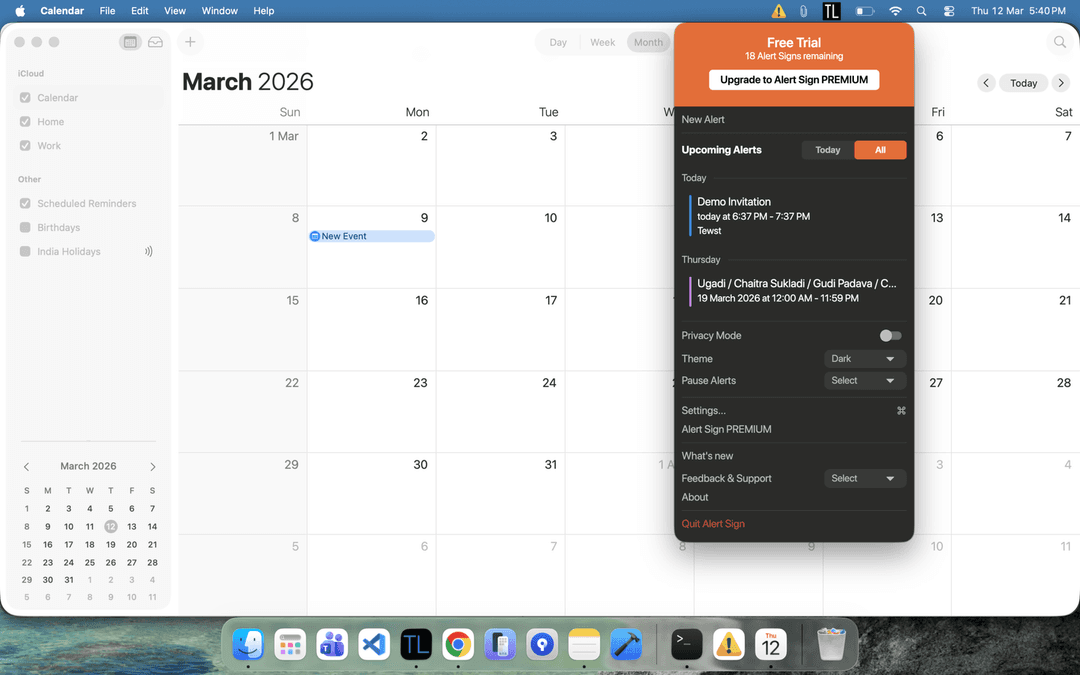This screenshot has width=1080, height=675.
Task: Open Finder from the Dock
Action: [248, 645]
